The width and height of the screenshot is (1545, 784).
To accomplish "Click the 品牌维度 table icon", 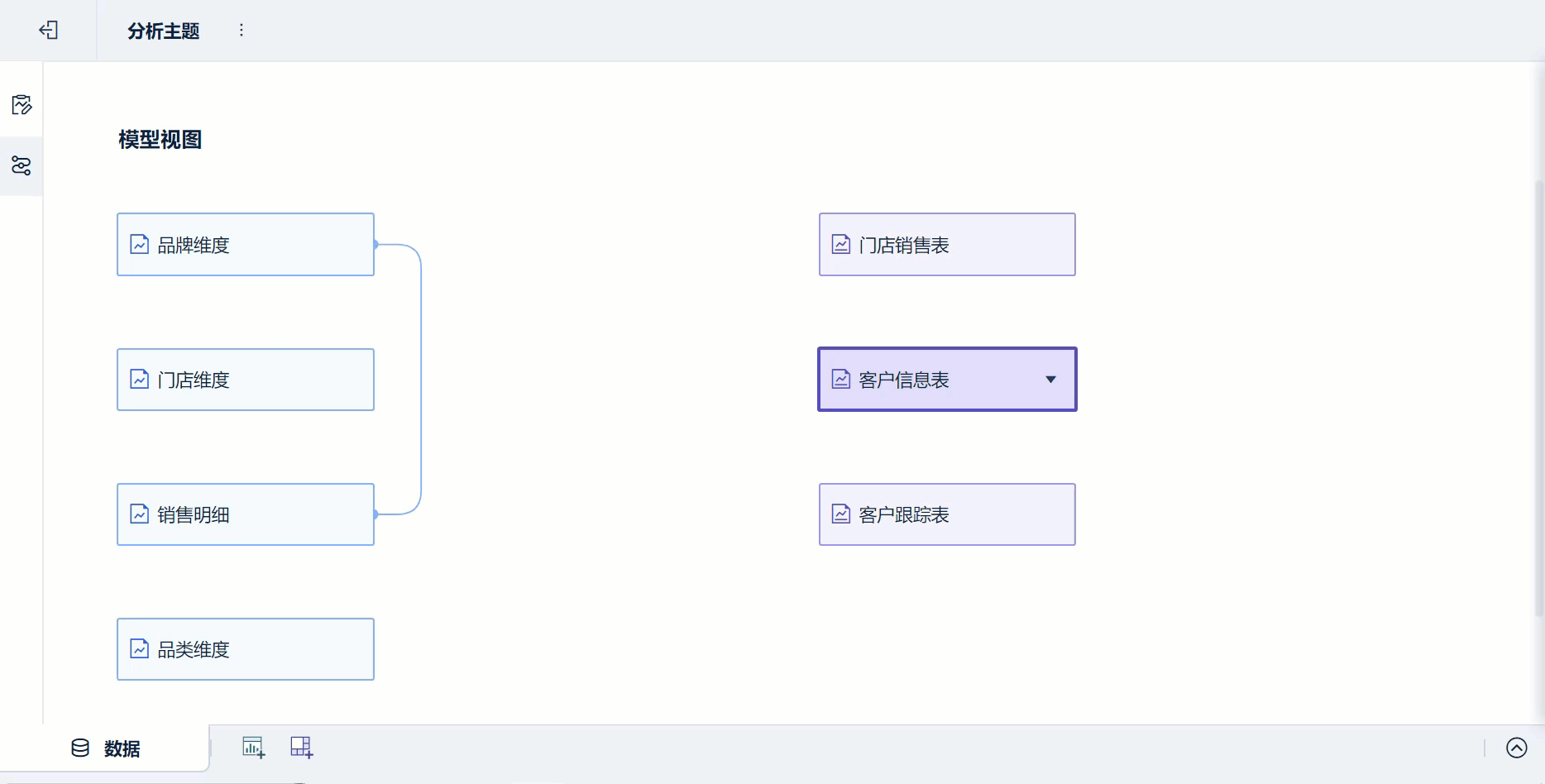I will click(x=140, y=245).
